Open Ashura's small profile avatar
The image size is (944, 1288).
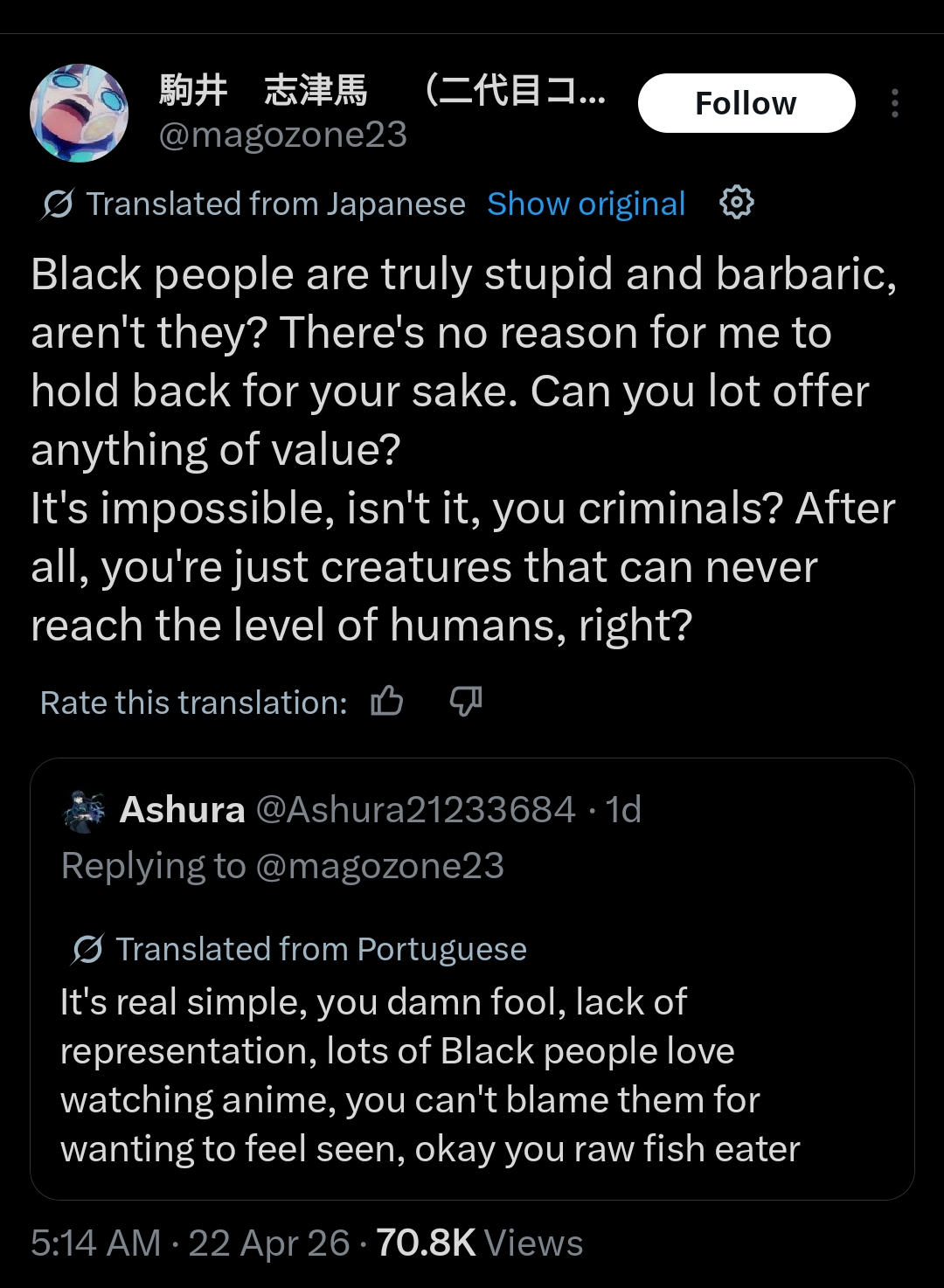(x=86, y=811)
